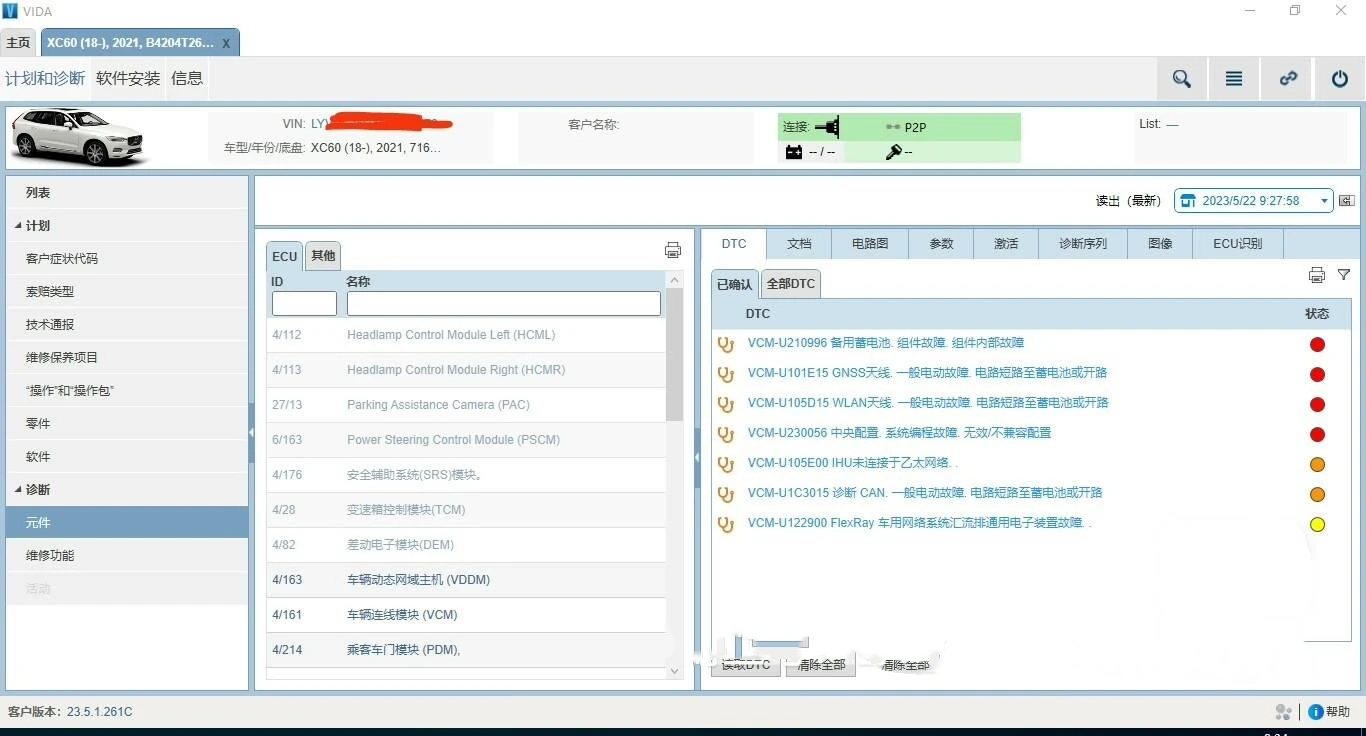Click stethoscope icon for VCM-U105D15
Viewport: 1366px width, 736px height.
(727, 404)
